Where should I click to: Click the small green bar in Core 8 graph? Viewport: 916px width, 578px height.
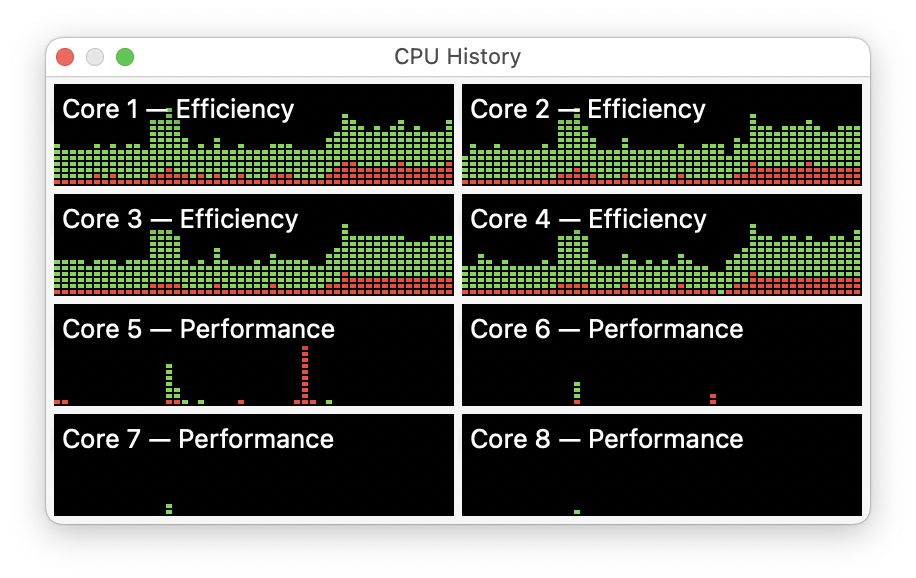tap(575, 508)
